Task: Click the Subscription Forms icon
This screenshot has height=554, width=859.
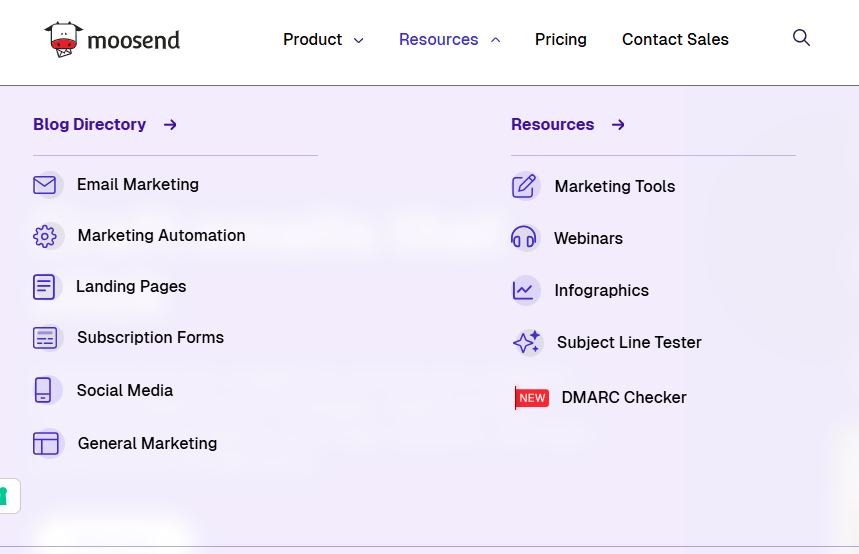Action: tap(45, 338)
